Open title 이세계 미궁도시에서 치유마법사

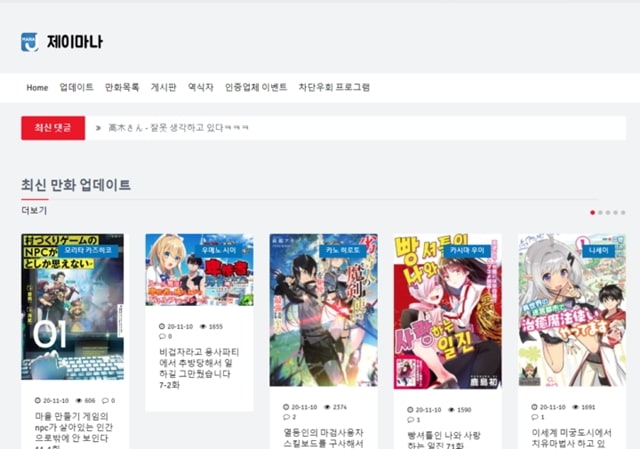point(571,438)
